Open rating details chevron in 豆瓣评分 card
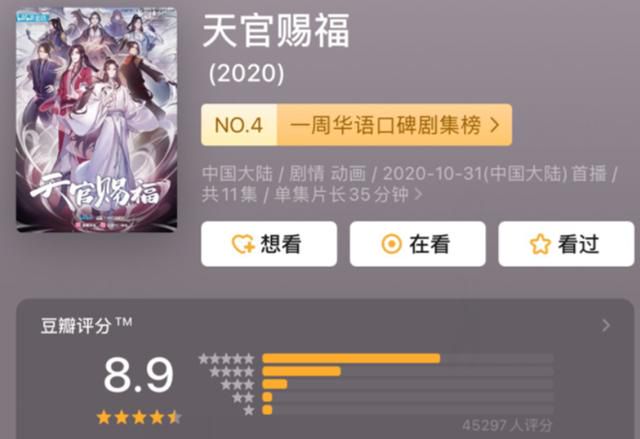Image resolution: width=640 pixels, height=439 pixels. pyautogui.click(x=606, y=325)
